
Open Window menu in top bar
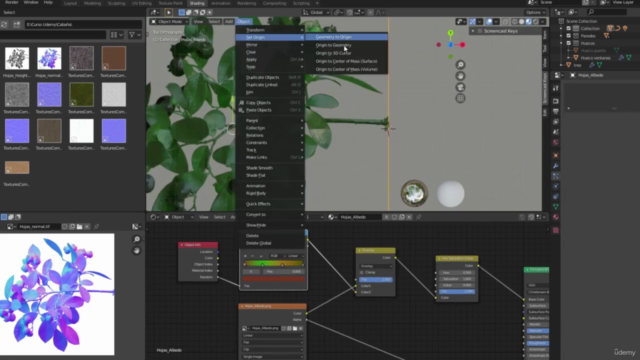(31, 2)
